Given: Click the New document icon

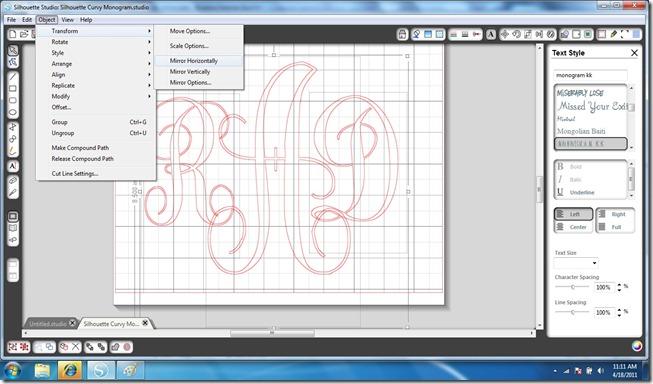Looking at the screenshot, I should pyautogui.click(x=13, y=34).
